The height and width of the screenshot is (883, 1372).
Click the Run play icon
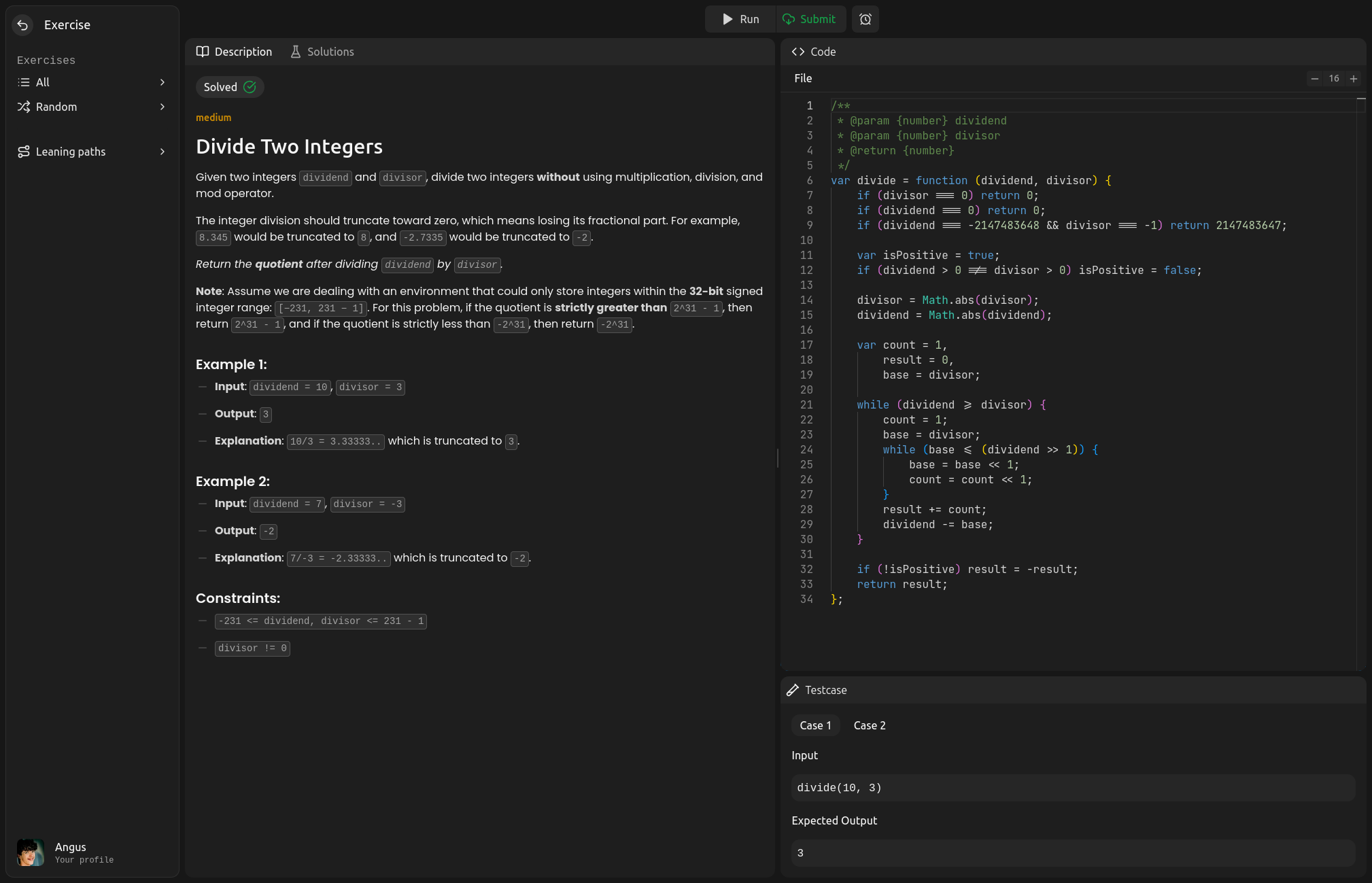pyautogui.click(x=727, y=19)
